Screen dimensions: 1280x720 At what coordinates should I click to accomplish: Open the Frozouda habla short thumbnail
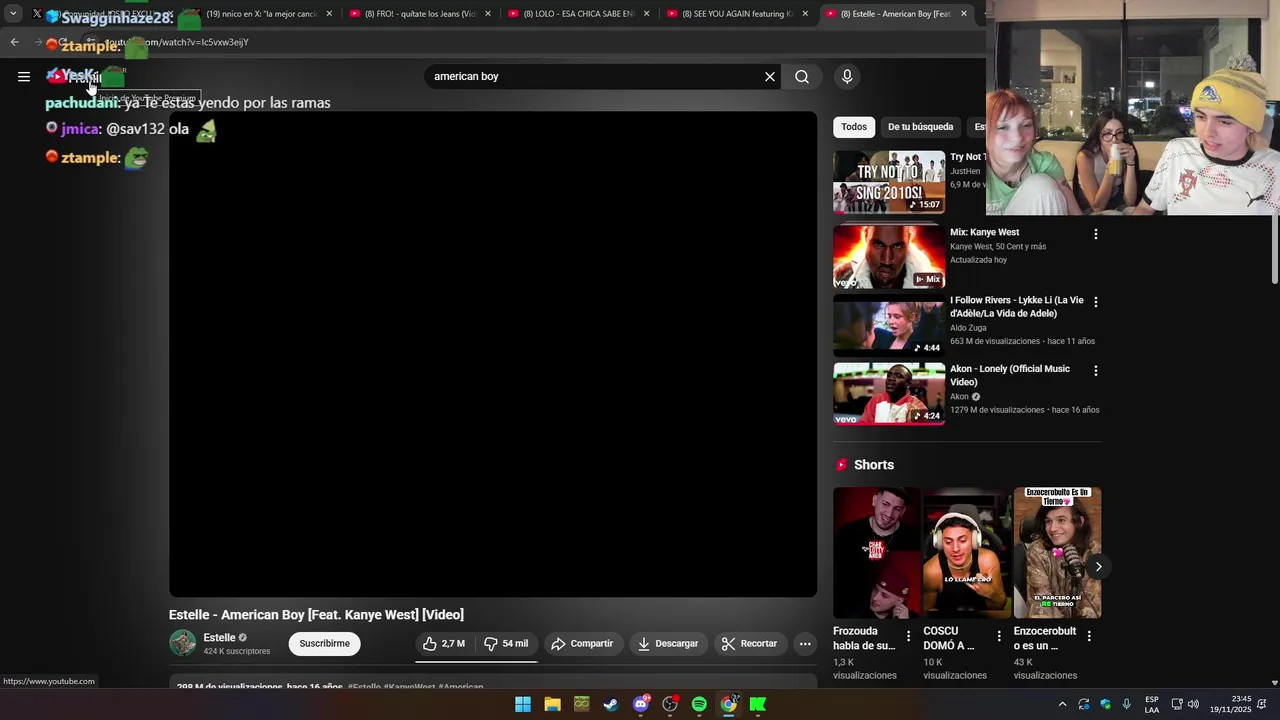point(877,553)
